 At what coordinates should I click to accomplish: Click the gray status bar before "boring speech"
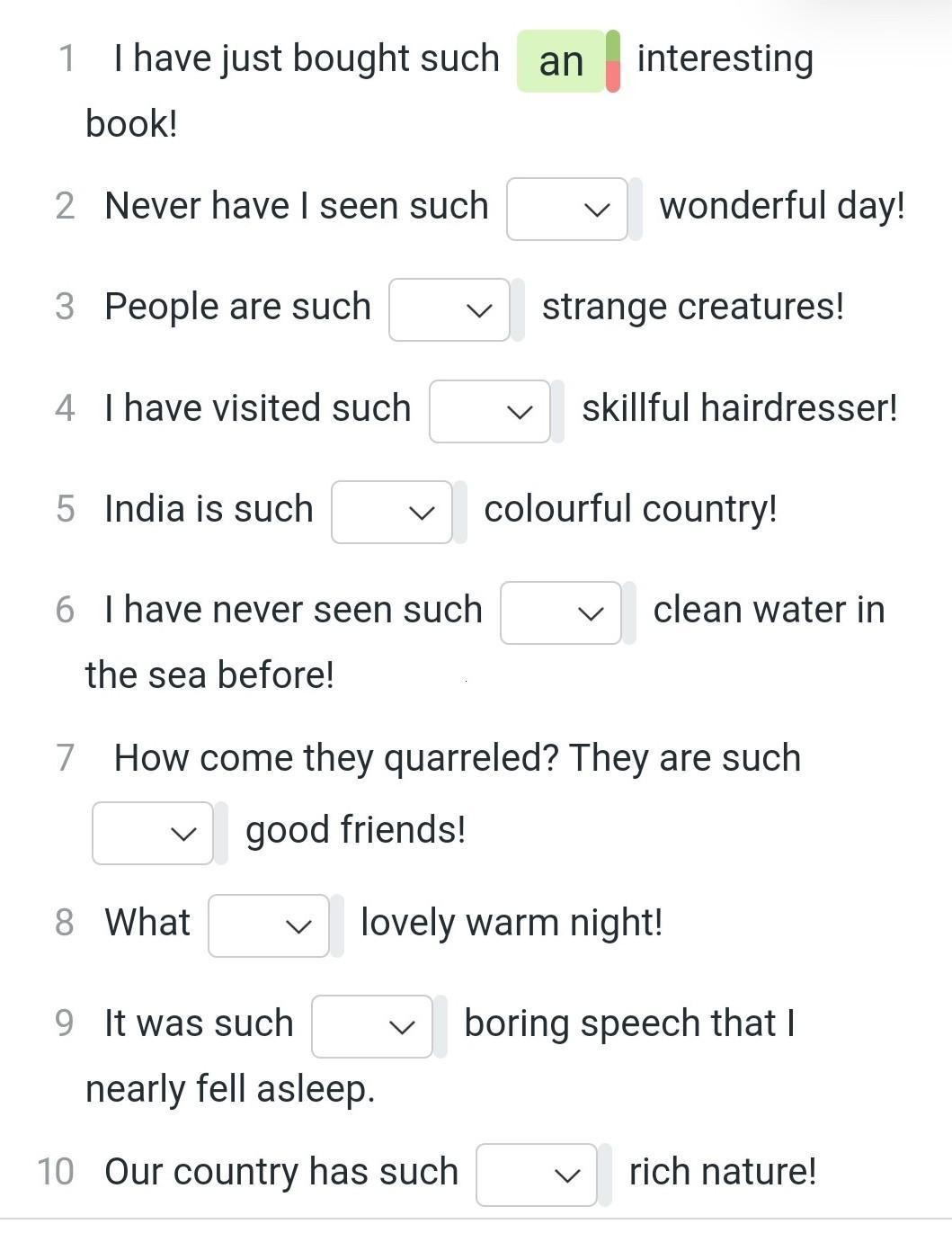coord(440,1027)
